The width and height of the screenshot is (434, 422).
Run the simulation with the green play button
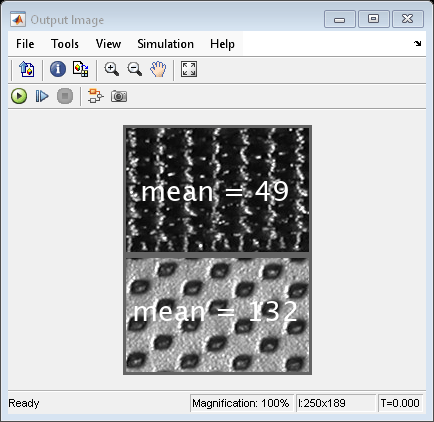coord(19,96)
